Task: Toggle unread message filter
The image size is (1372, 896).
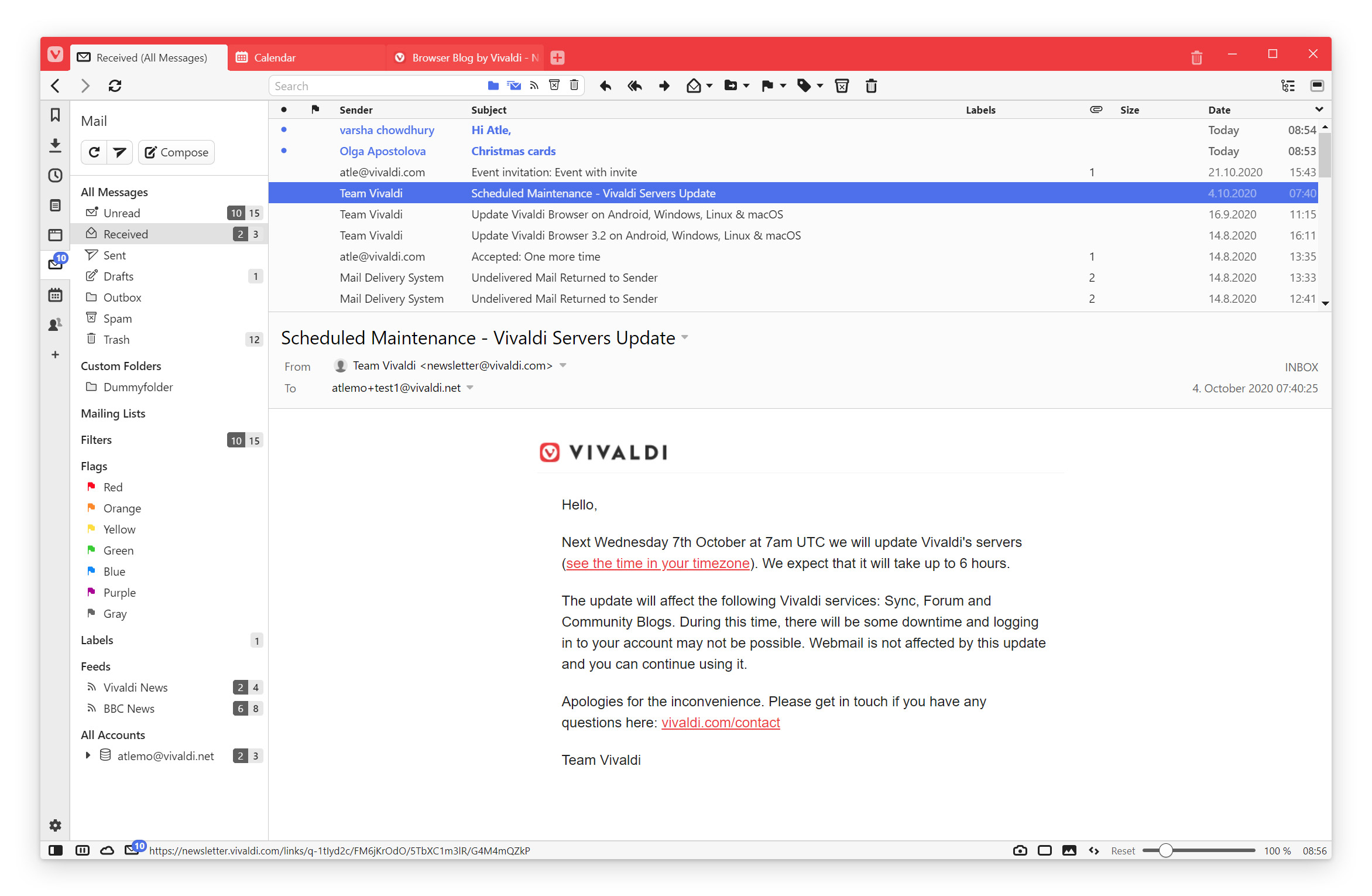Action: (x=514, y=87)
